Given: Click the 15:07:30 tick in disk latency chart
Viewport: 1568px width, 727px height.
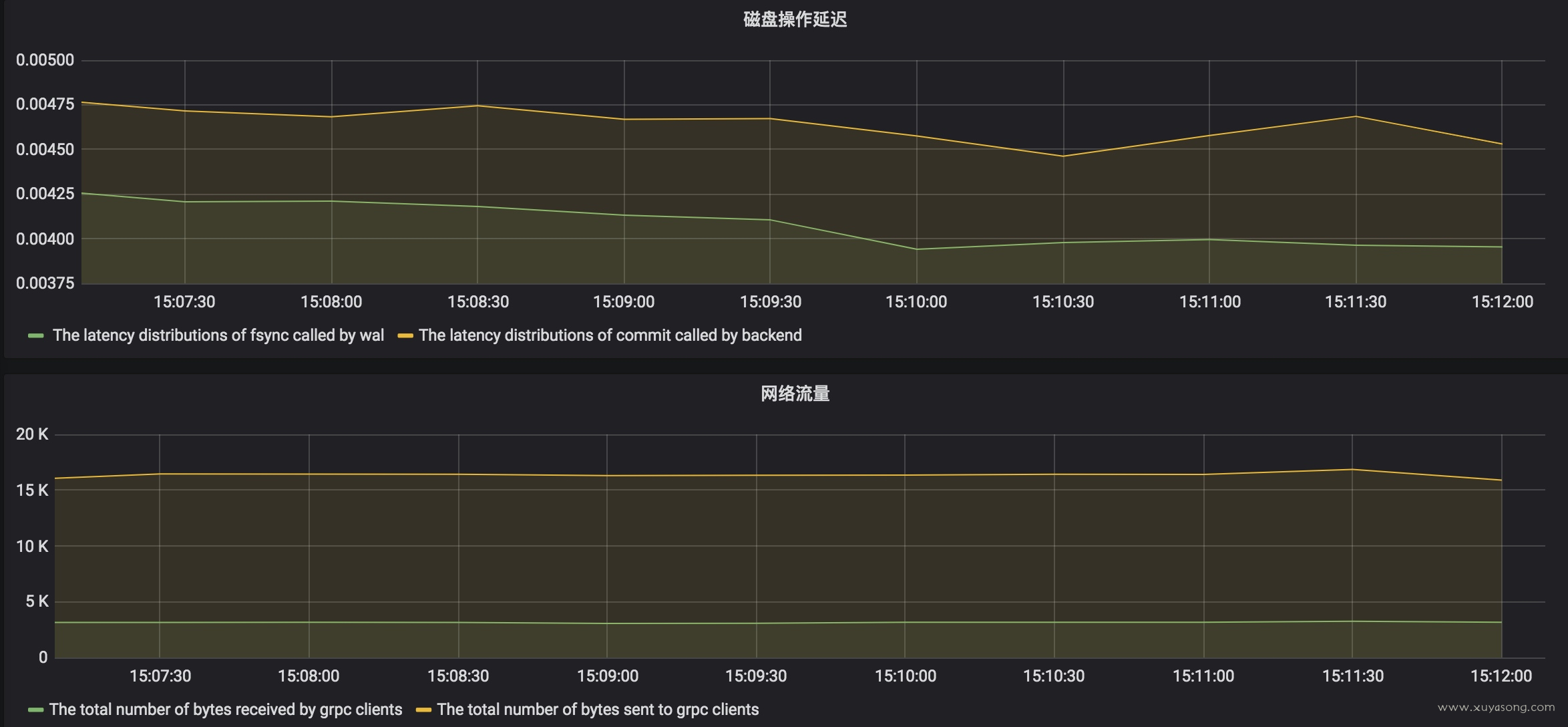Looking at the screenshot, I should (x=184, y=302).
